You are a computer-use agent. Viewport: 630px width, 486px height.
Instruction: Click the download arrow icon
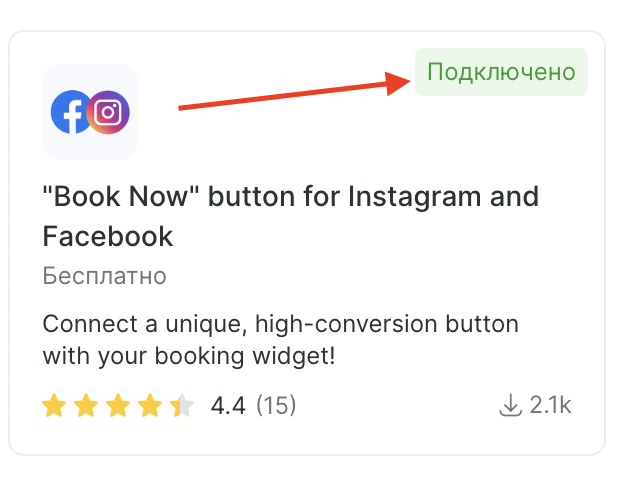click(510, 405)
